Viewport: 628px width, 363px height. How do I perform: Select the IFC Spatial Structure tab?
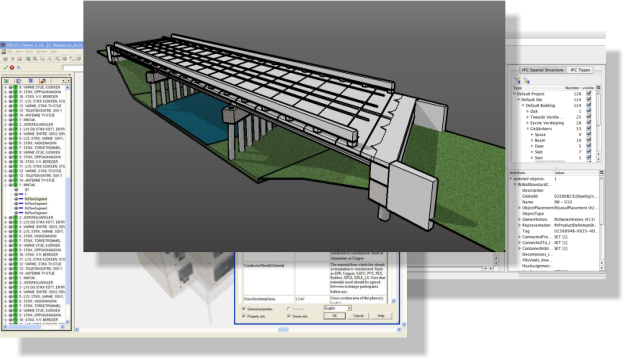pos(543,70)
